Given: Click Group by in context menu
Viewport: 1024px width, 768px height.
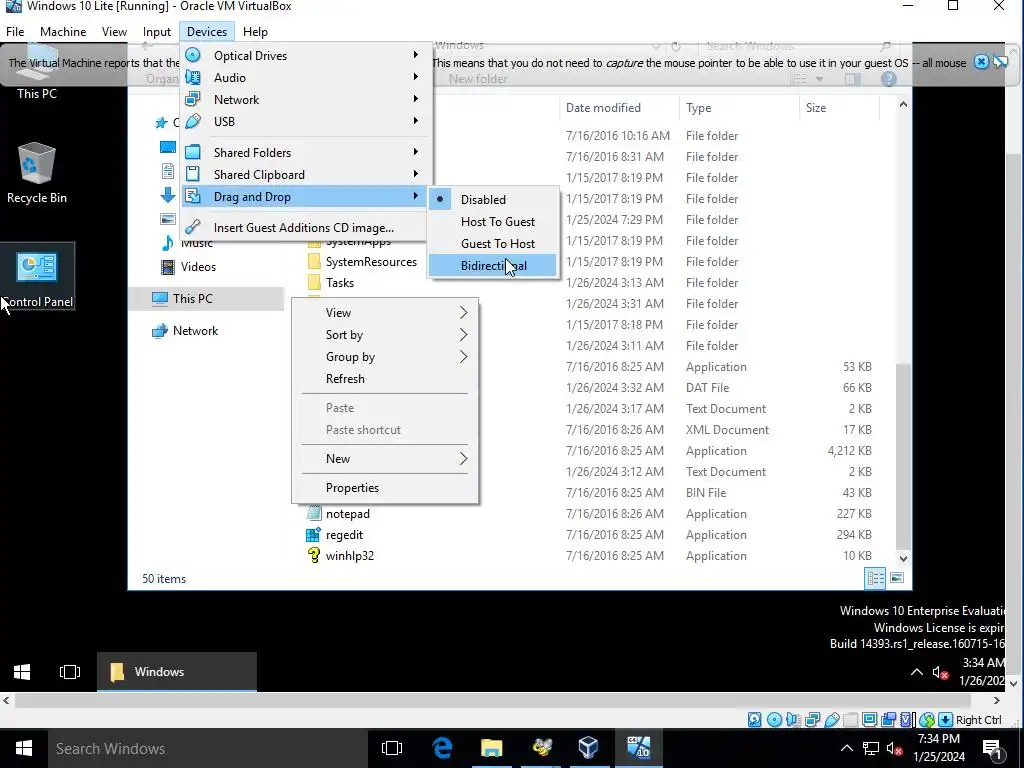Looking at the screenshot, I should pos(385,357).
